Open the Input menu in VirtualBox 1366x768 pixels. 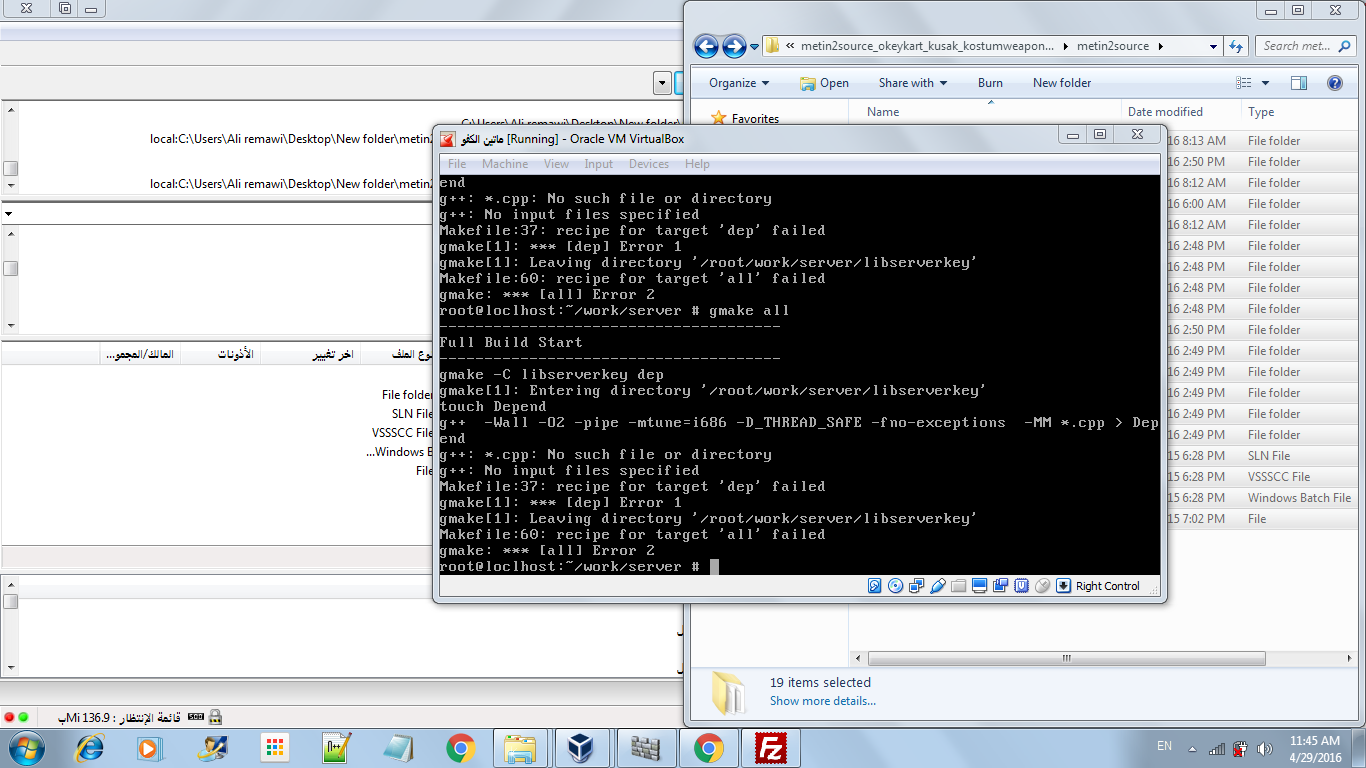599,164
